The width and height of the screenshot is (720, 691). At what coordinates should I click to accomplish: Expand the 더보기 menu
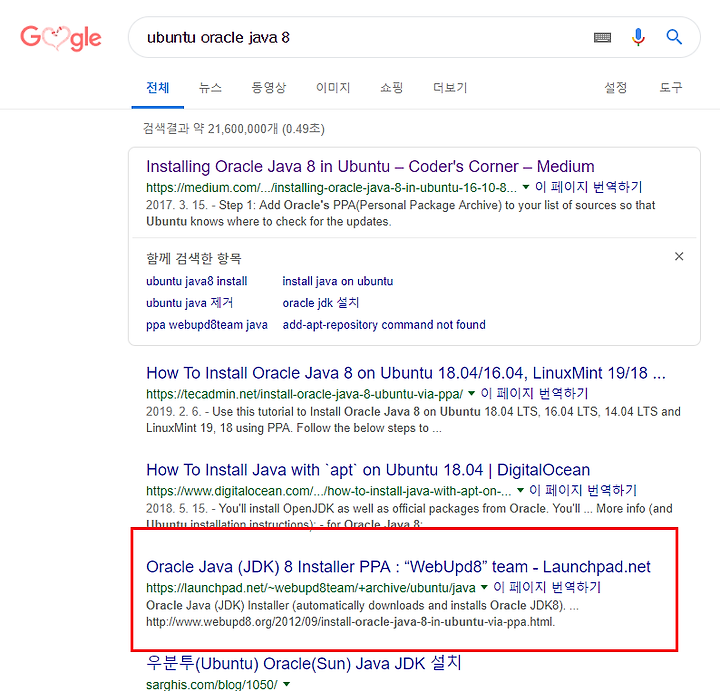coord(450,87)
